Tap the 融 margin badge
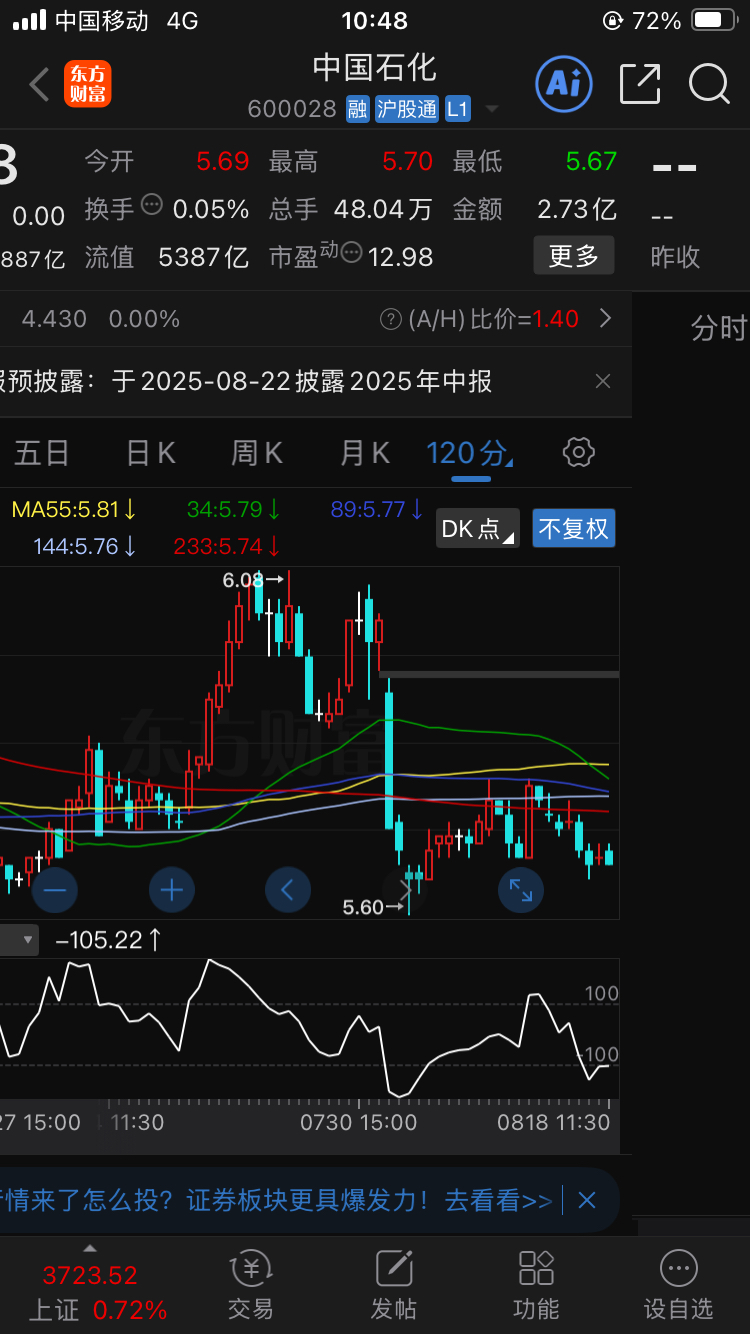Screen dimensions: 750x1334 pos(357,109)
